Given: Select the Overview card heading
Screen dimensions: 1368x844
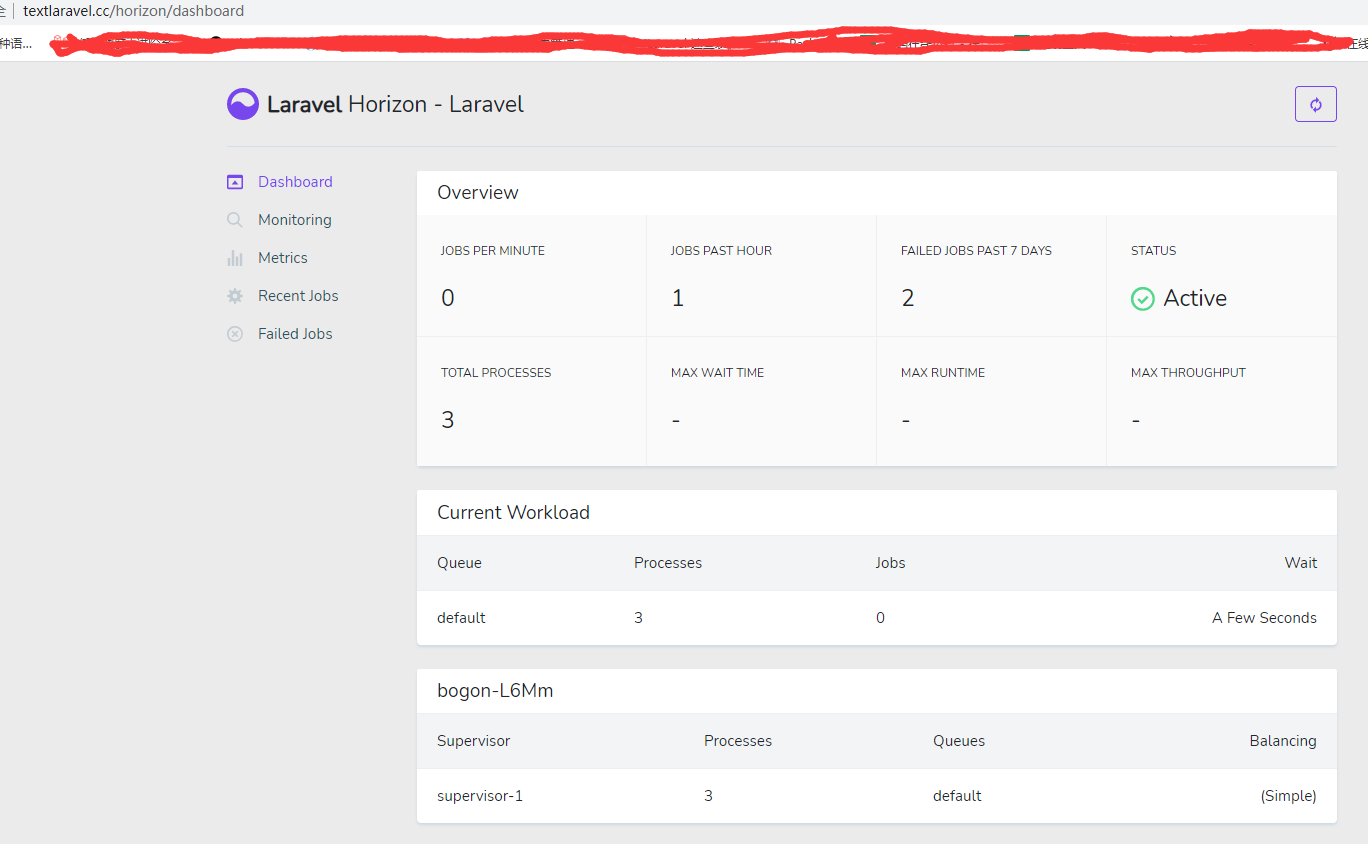Looking at the screenshot, I should point(478,193).
